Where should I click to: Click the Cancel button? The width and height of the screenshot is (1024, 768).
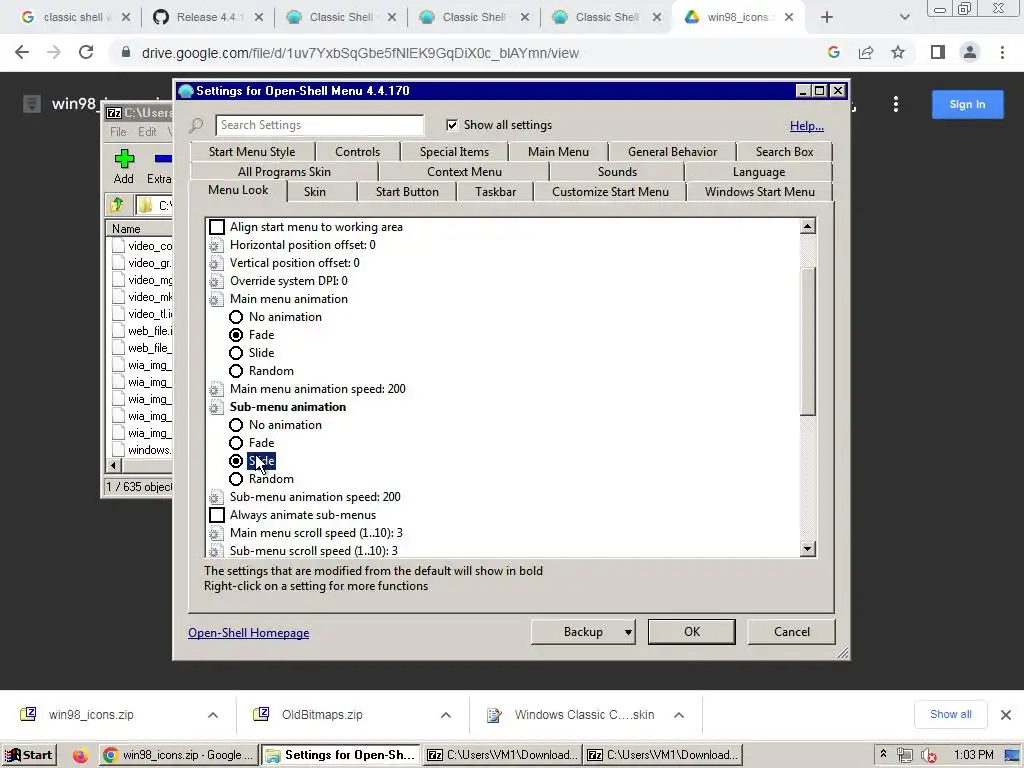click(792, 632)
